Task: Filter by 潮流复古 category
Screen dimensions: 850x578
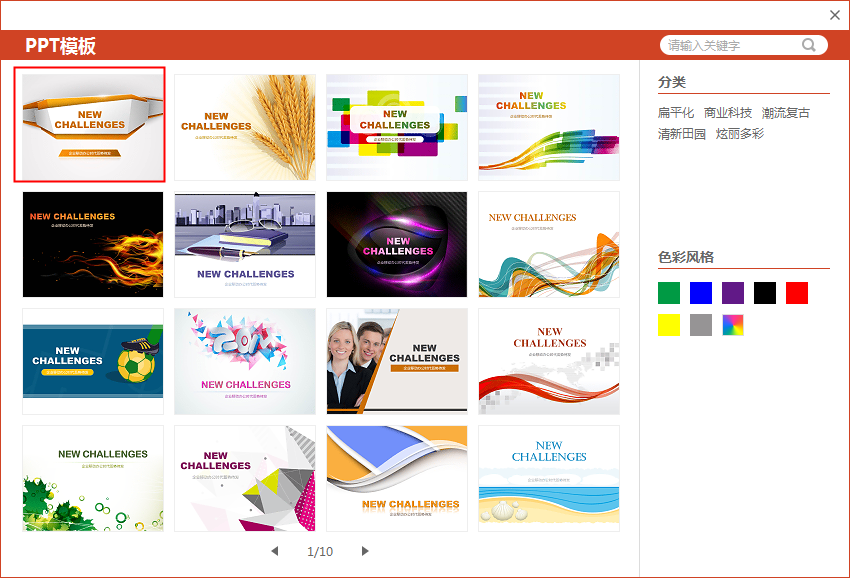Action: (x=786, y=113)
